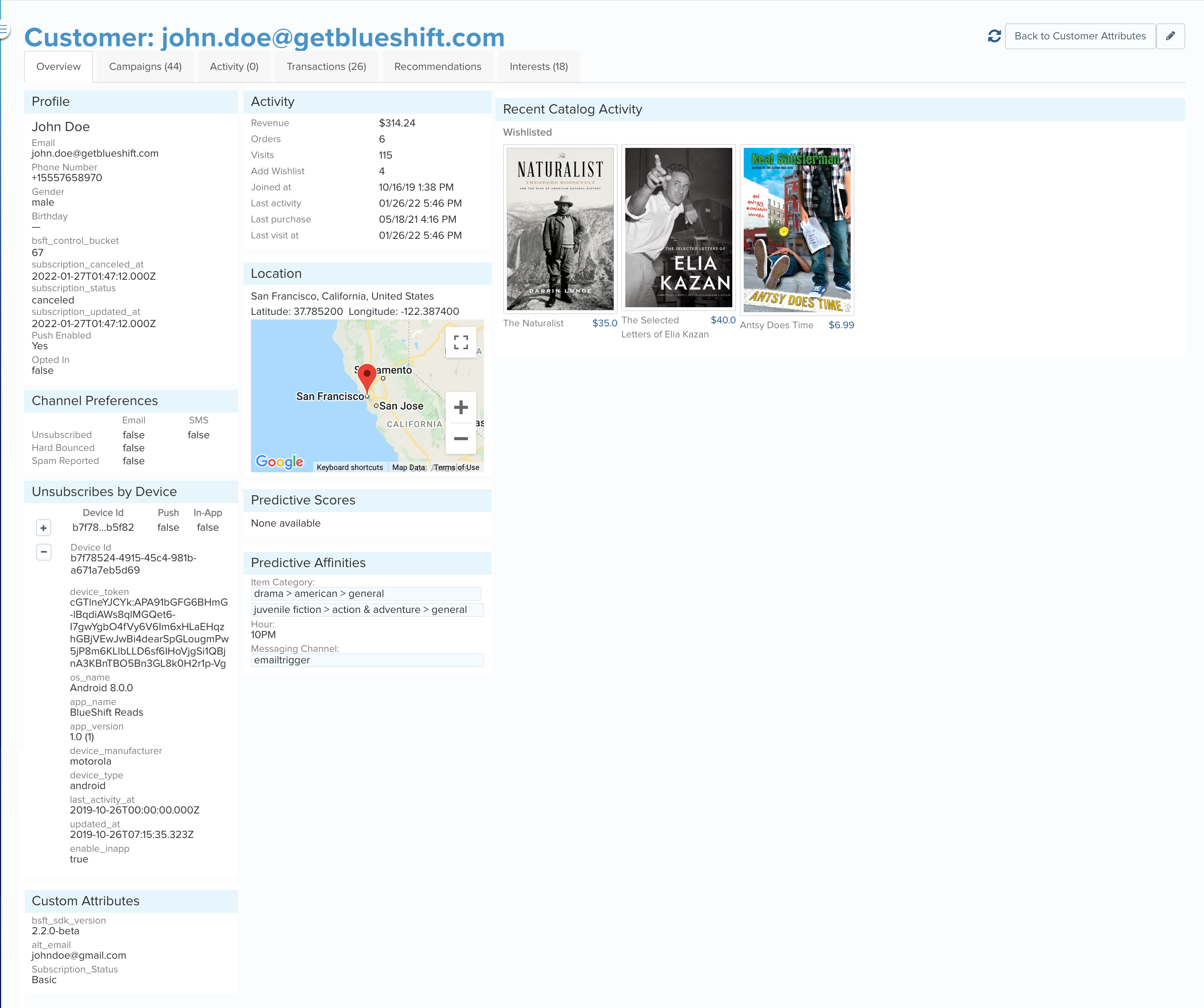Click The Selected Letters of Elia Kazan title

[x=665, y=327]
